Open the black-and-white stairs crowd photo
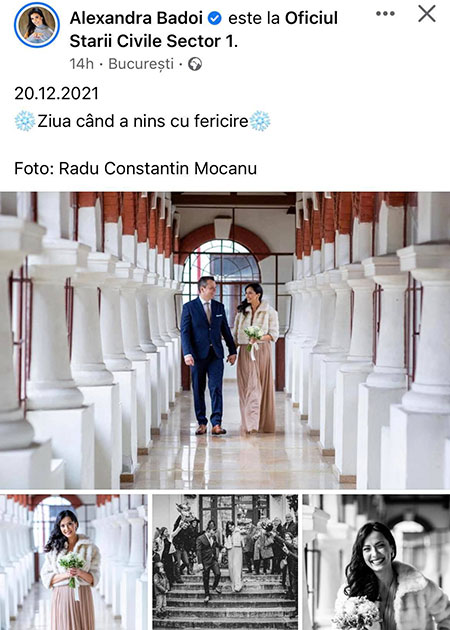 225,562
